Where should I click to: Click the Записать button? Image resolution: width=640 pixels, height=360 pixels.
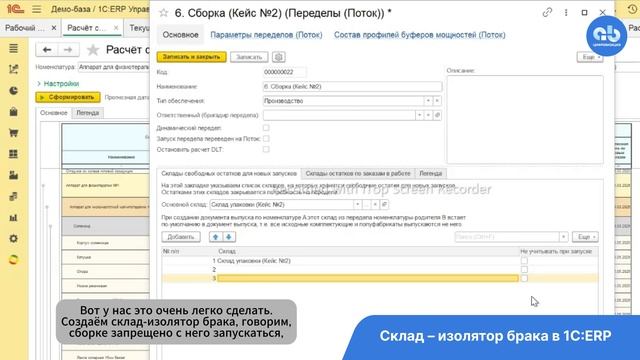point(249,57)
